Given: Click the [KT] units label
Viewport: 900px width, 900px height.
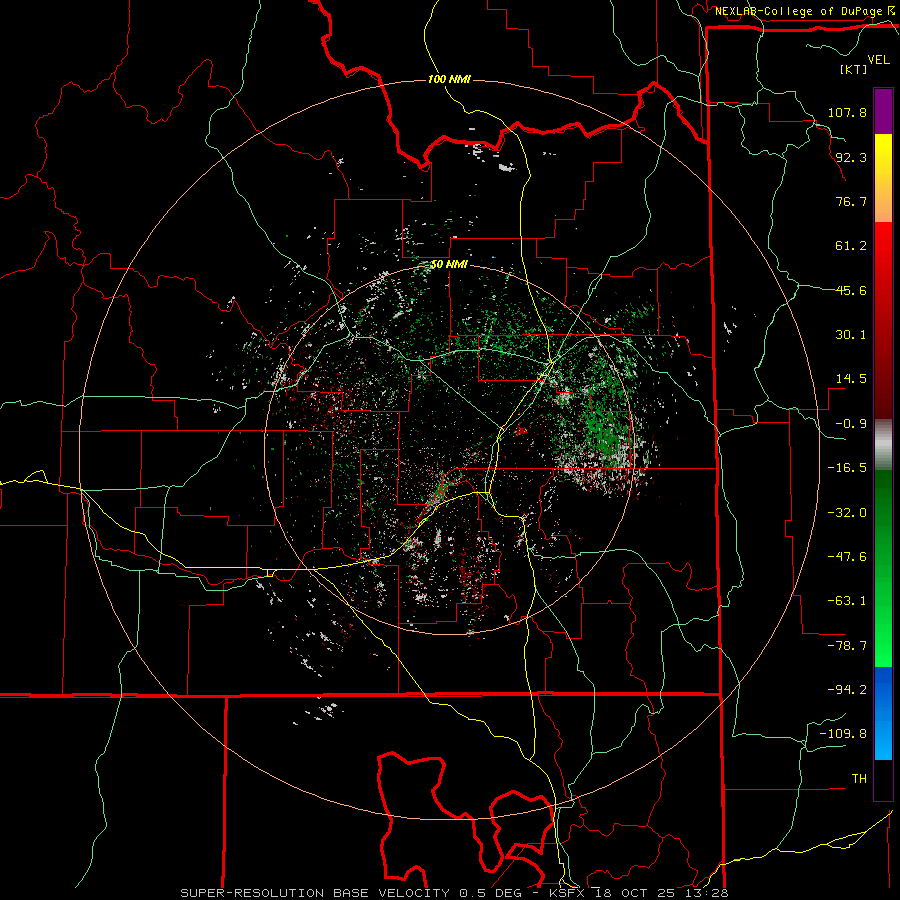Looking at the screenshot, I should 853,69.
